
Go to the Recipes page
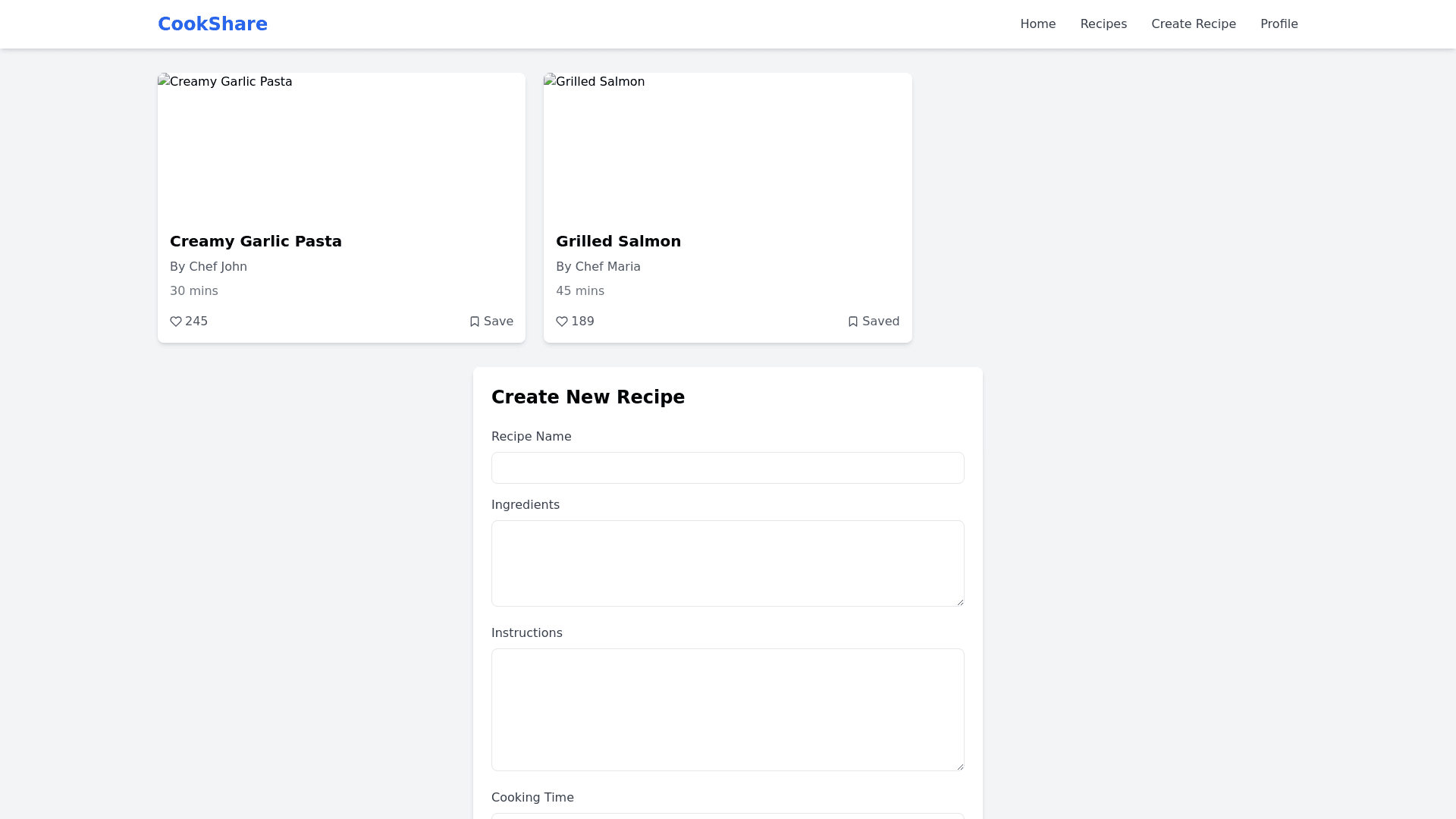(x=1103, y=24)
